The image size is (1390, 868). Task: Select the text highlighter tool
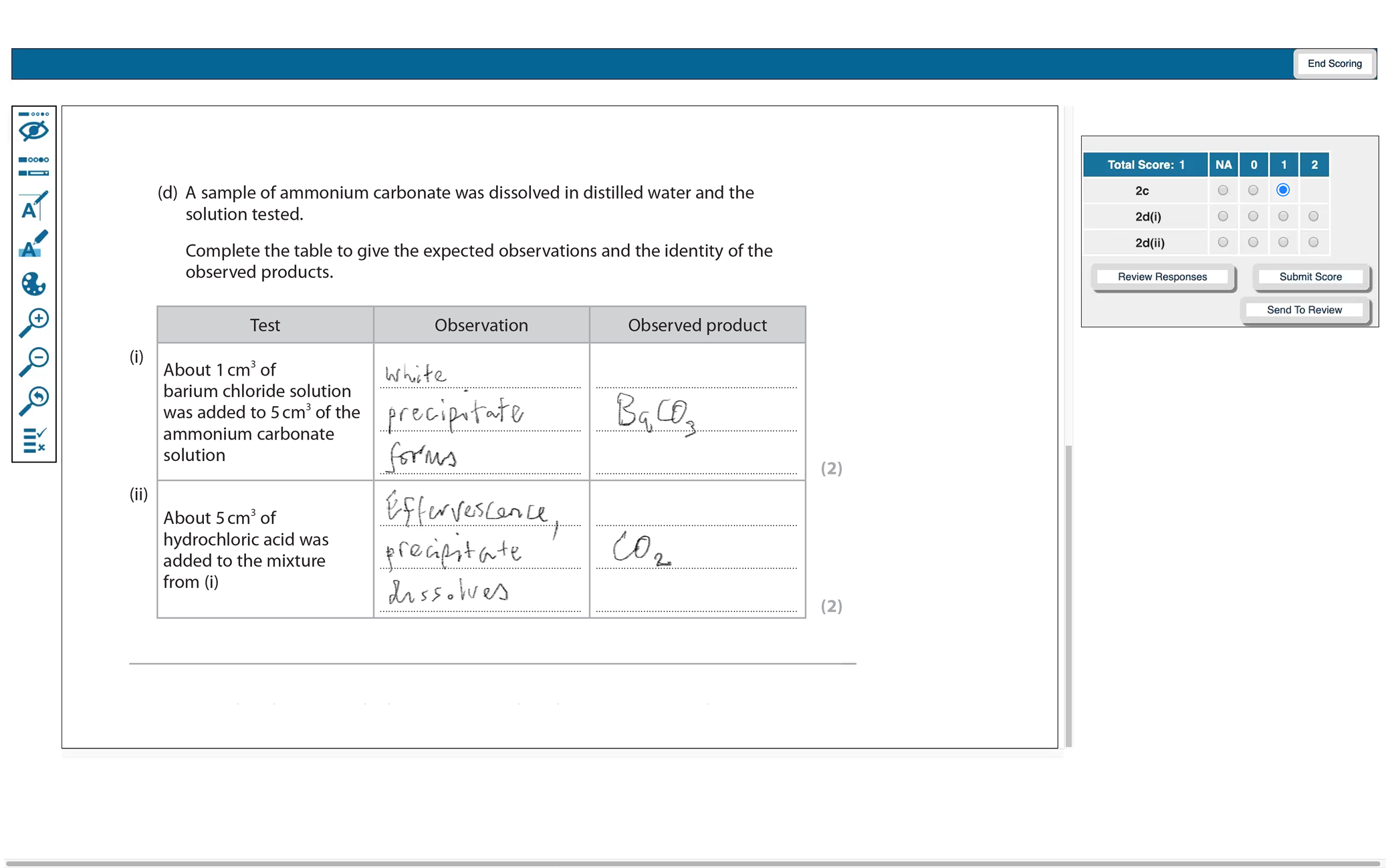tap(33, 244)
